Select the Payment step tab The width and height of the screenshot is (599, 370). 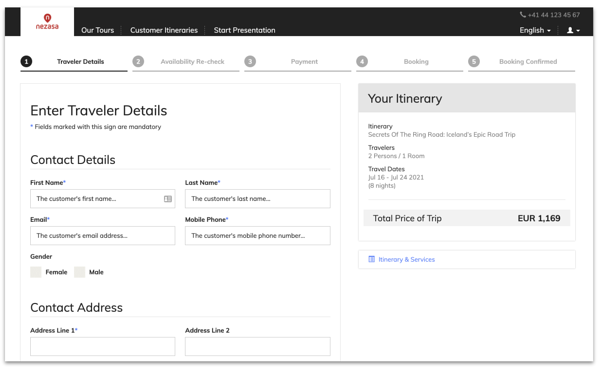coord(298,62)
